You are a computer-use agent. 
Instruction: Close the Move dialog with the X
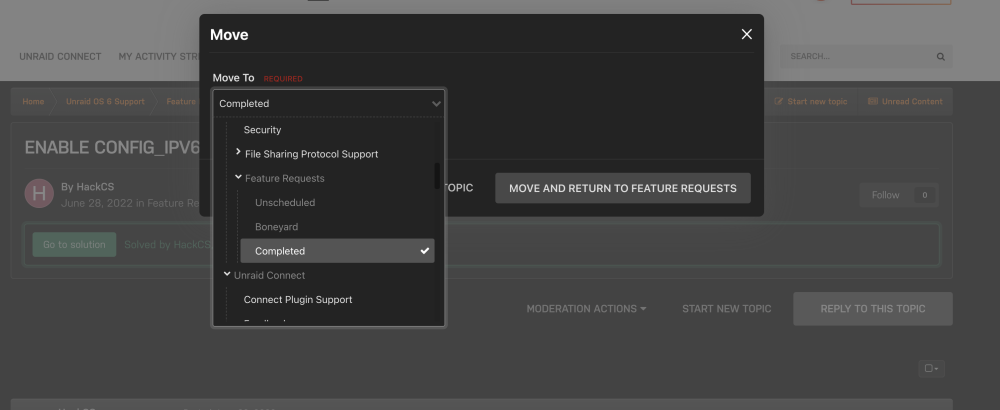tap(746, 34)
